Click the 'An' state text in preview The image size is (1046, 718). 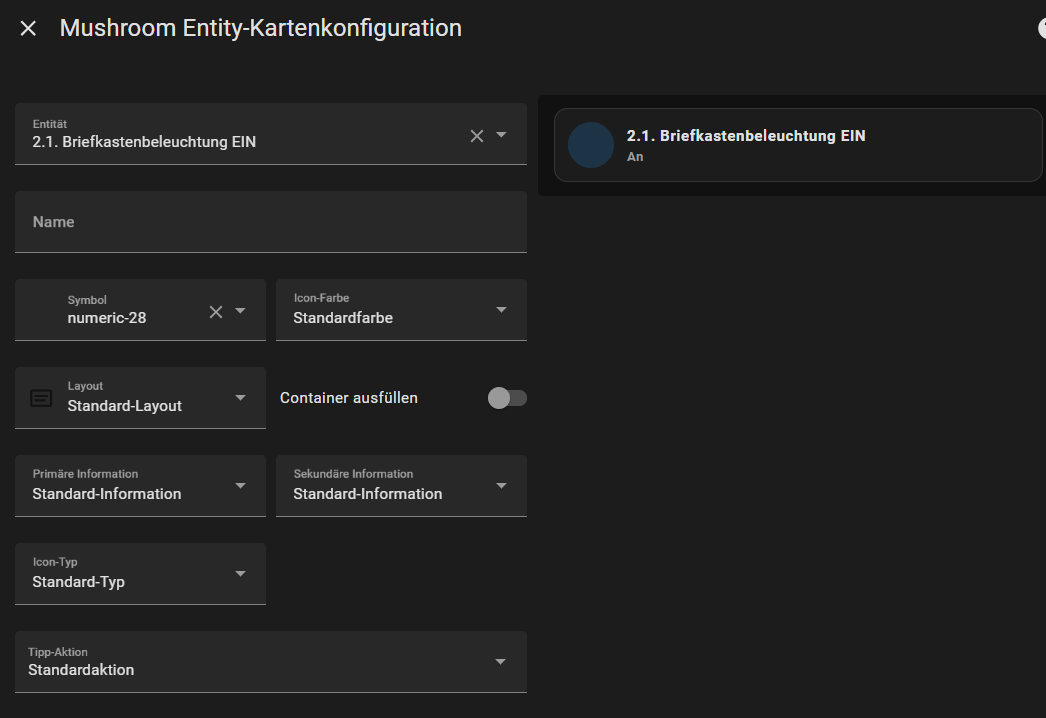click(x=635, y=157)
